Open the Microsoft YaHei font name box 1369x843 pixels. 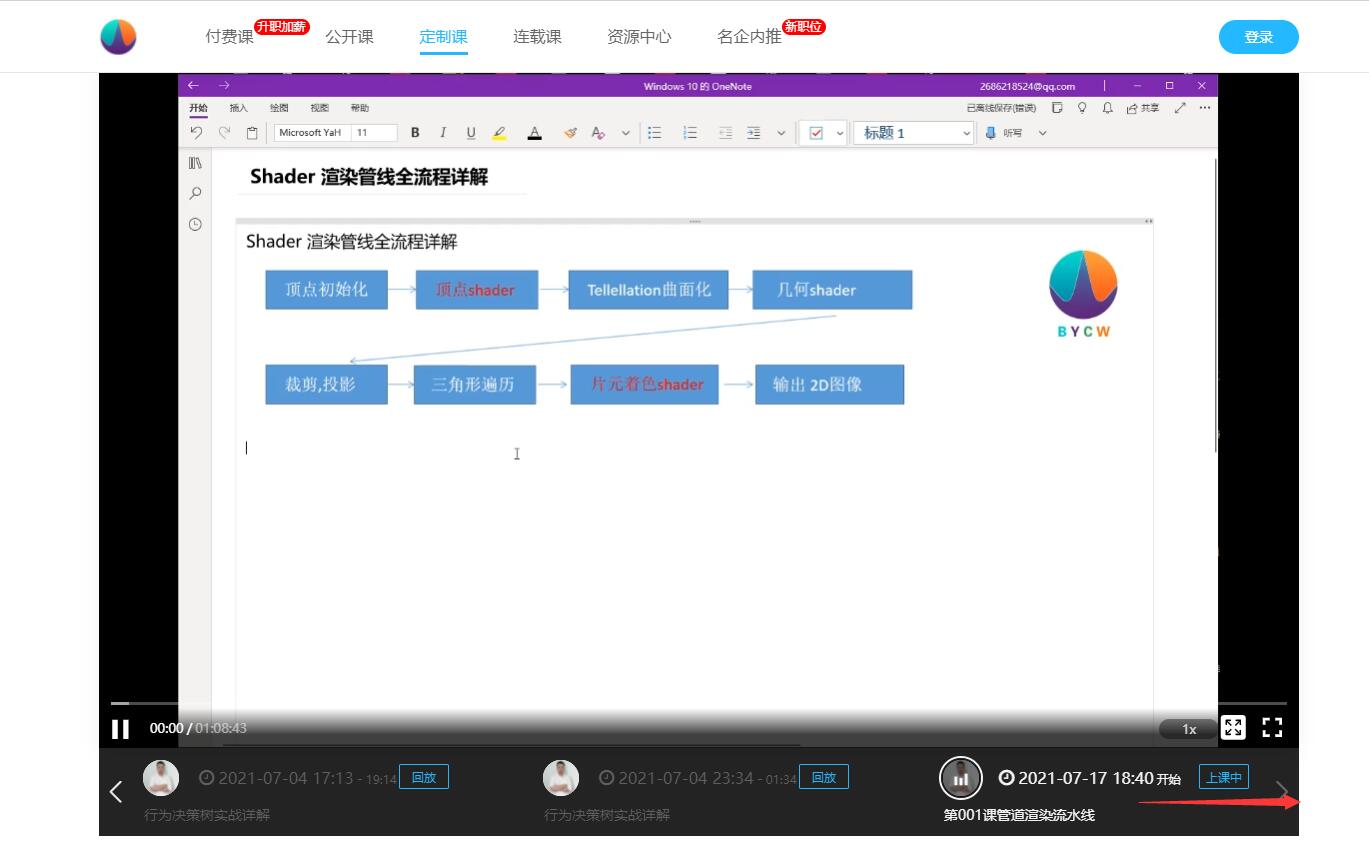(x=311, y=133)
